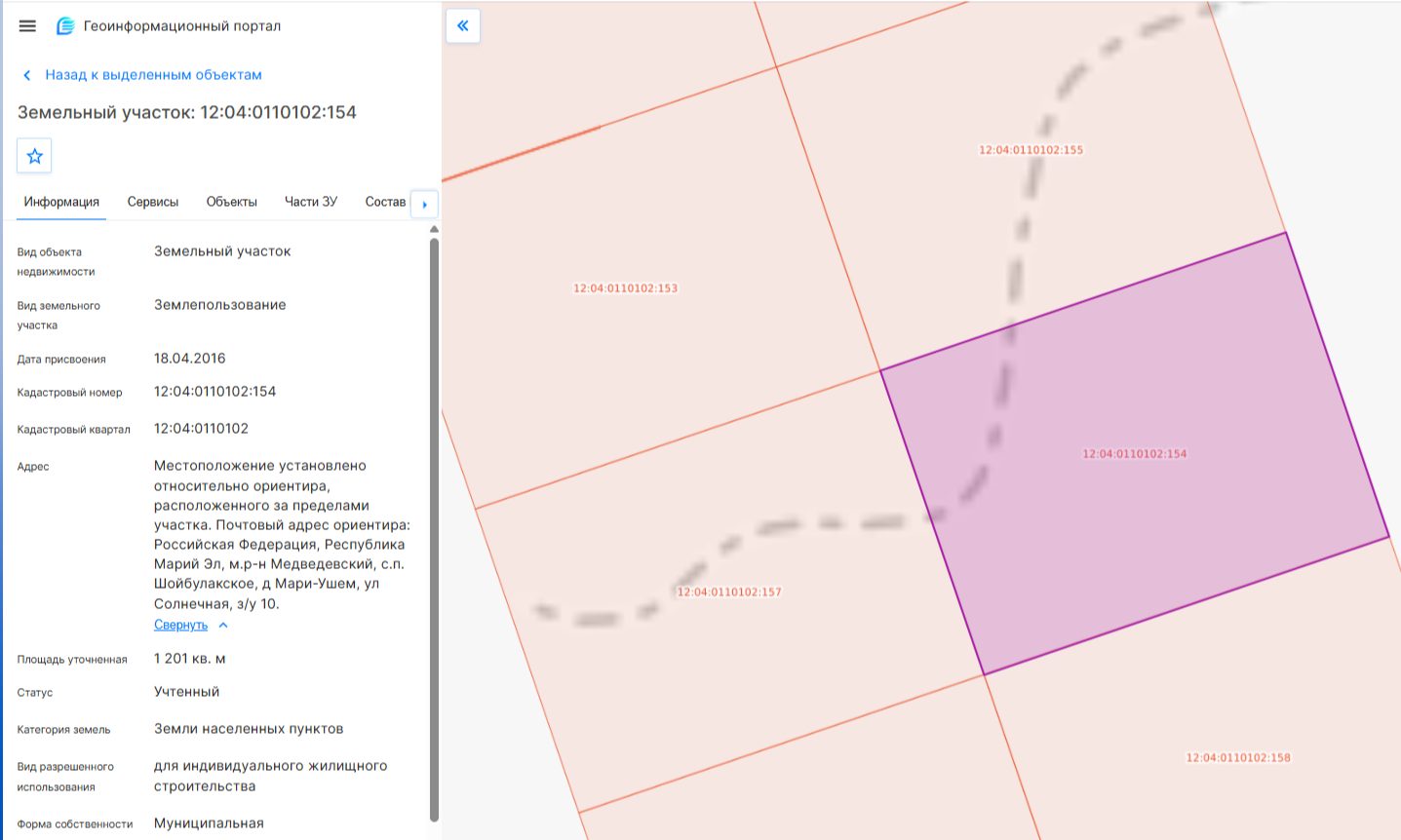Select parcel 12:04:0110102:155 on the map
The height and width of the screenshot is (840, 1401).
click(x=1031, y=150)
